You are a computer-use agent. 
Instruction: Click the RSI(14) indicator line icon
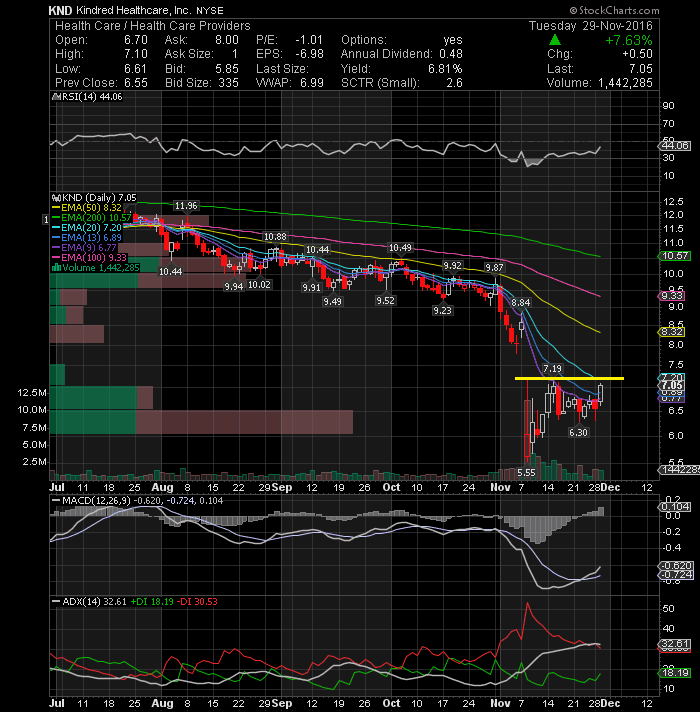click(x=56, y=97)
